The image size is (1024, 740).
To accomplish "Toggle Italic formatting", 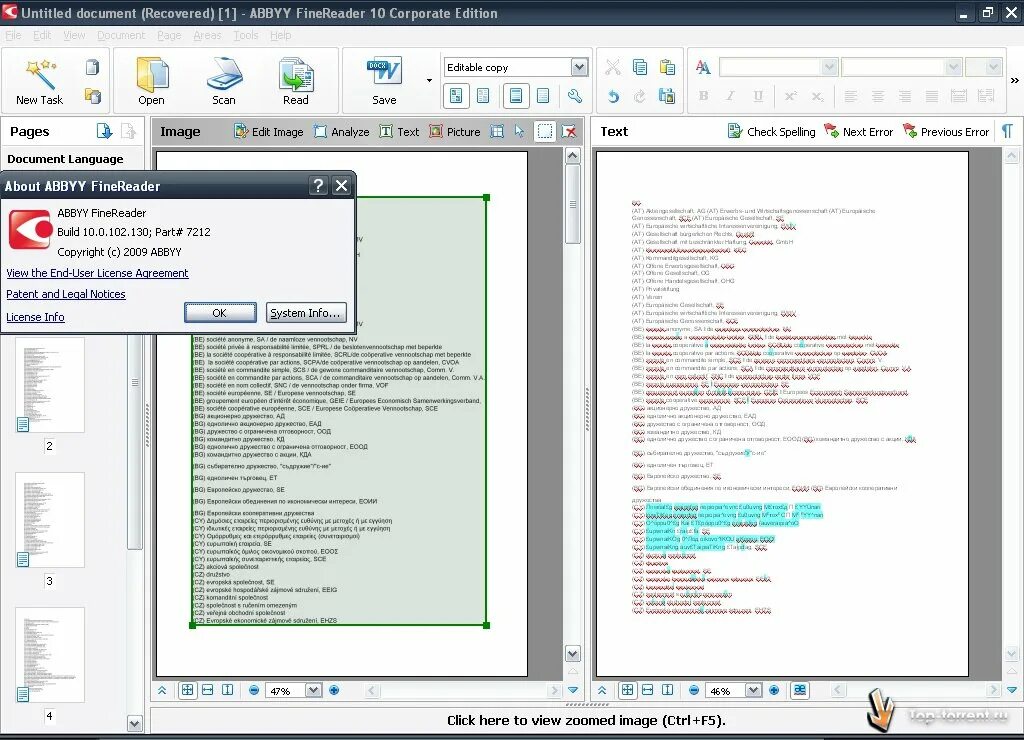I will click(x=730, y=96).
